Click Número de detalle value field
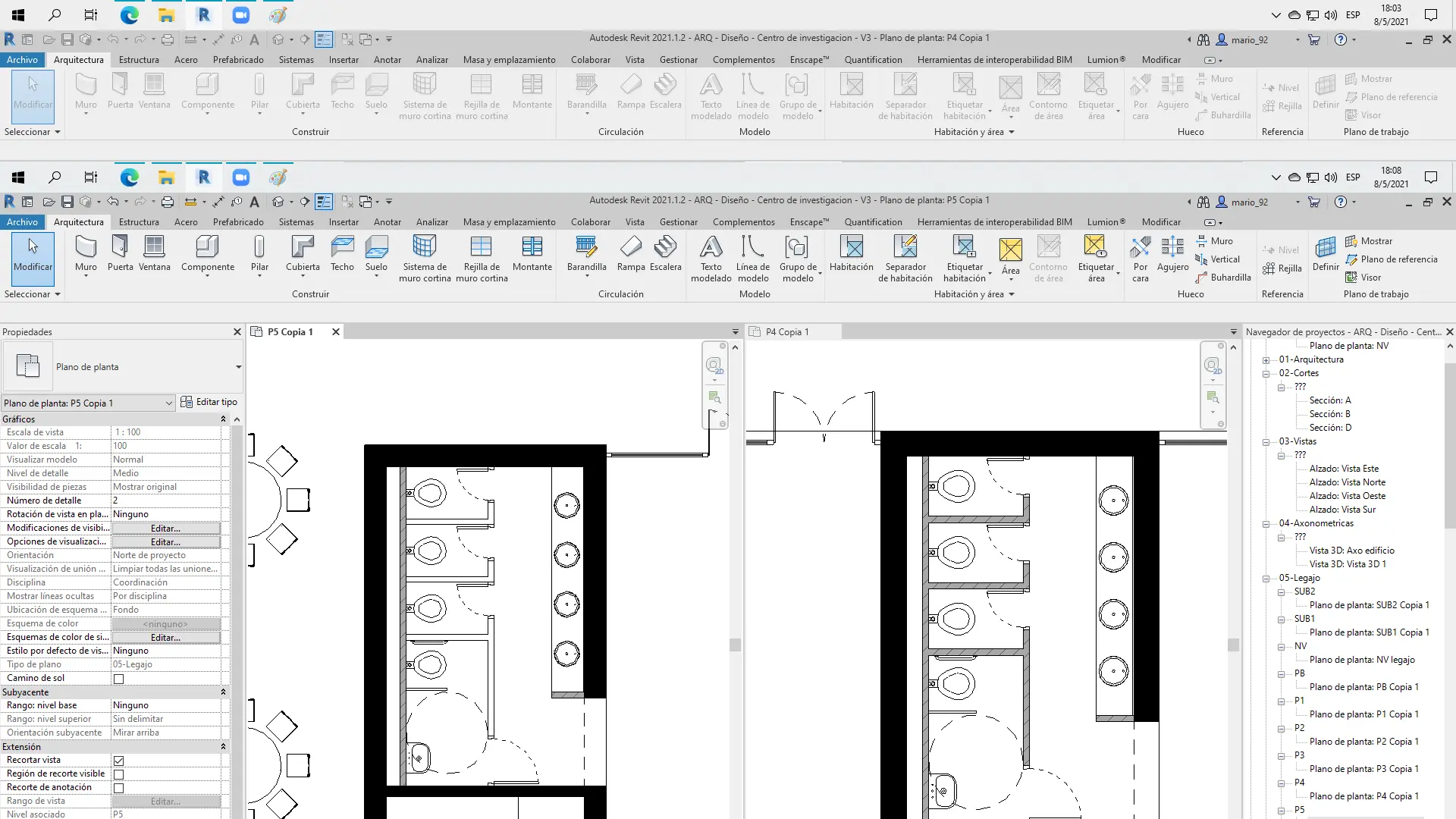The image size is (1456, 819). pyautogui.click(x=166, y=500)
